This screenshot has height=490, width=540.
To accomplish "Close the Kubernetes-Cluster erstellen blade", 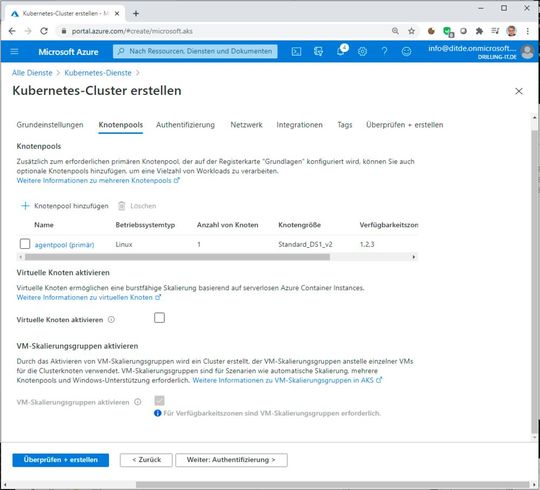I will [x=519, y=91].
